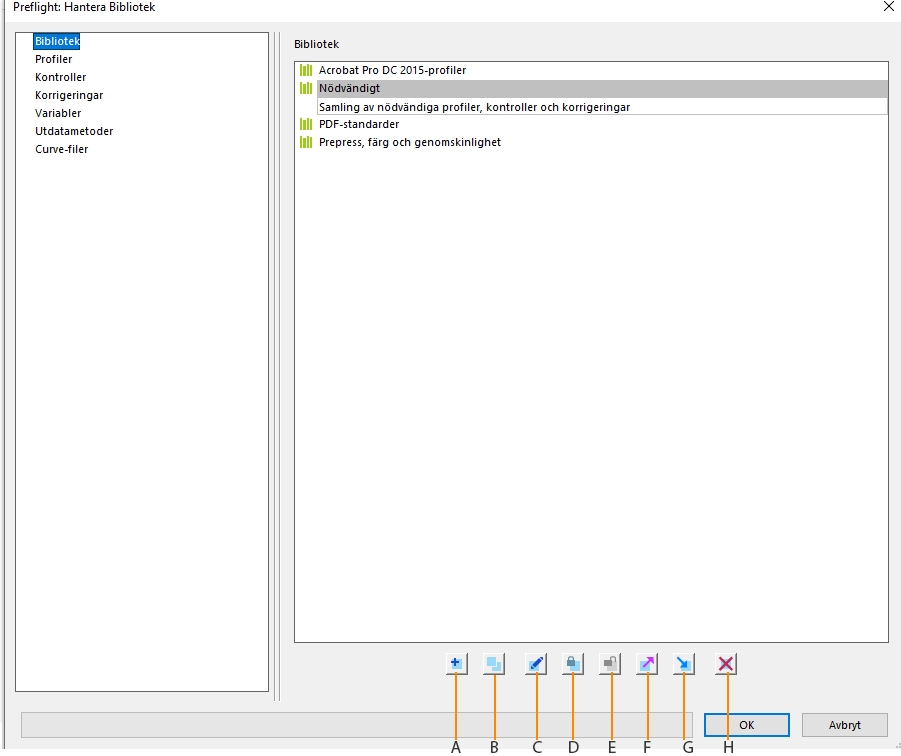Switch to the Profiler section
901x756 pixels.
coord(53,59)
